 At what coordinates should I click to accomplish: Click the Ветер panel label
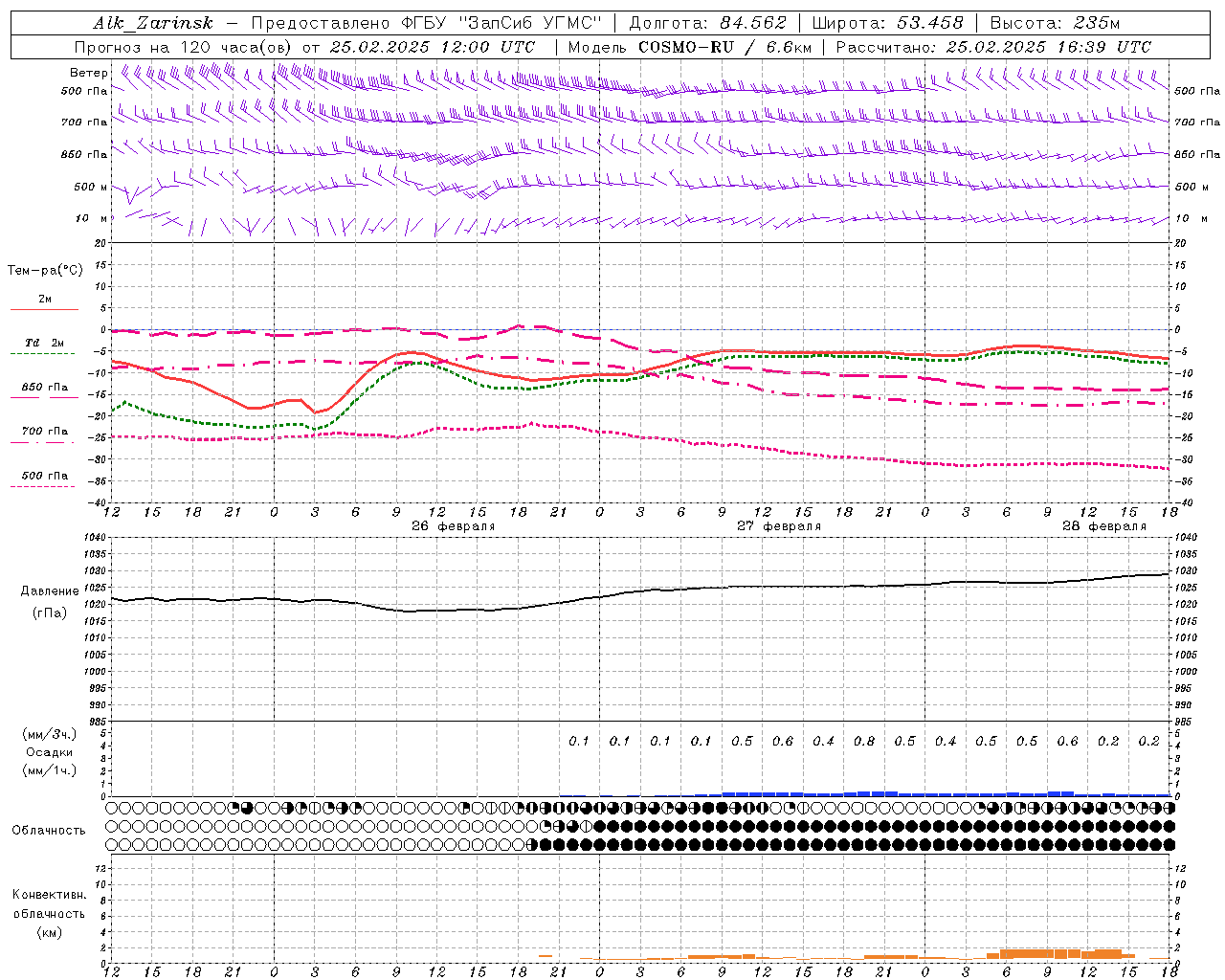click(89, 73)
